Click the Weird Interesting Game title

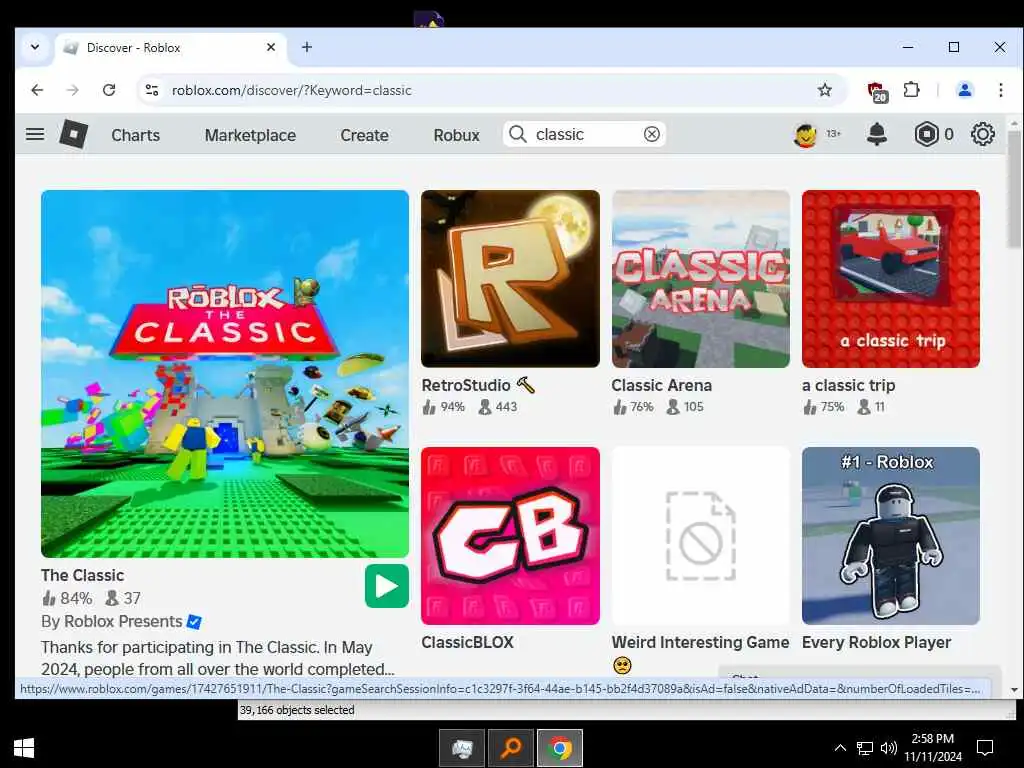coord(700,643)
